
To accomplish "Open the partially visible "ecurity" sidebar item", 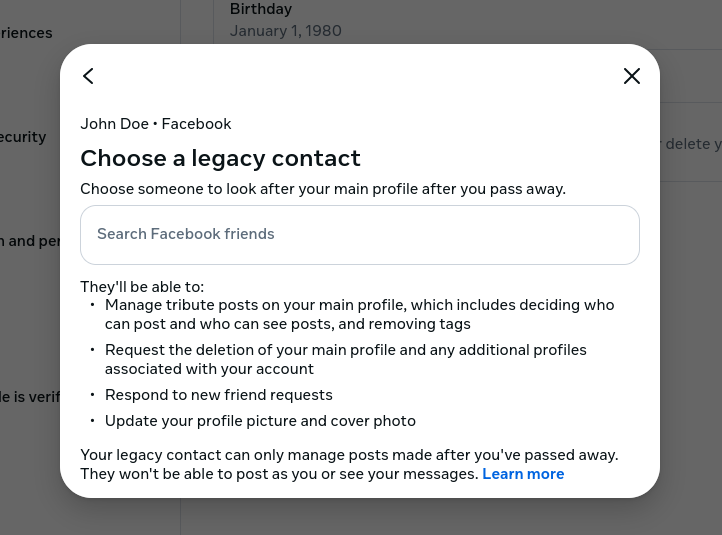I will pyautogui.click(x=24, y=137).
